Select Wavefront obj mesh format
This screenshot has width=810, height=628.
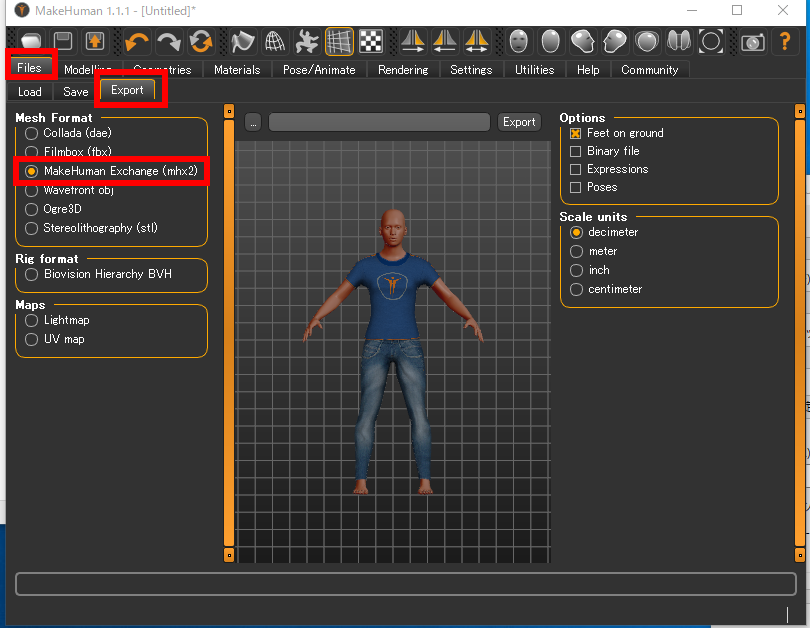click(x=69, y=190)
